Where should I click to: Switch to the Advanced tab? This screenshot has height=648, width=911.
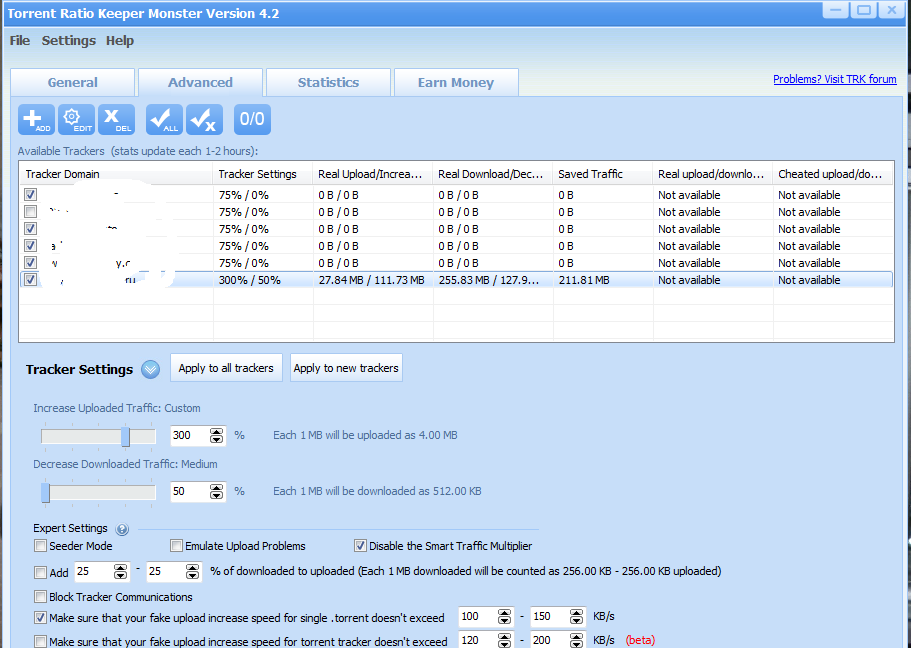(200, 83)
